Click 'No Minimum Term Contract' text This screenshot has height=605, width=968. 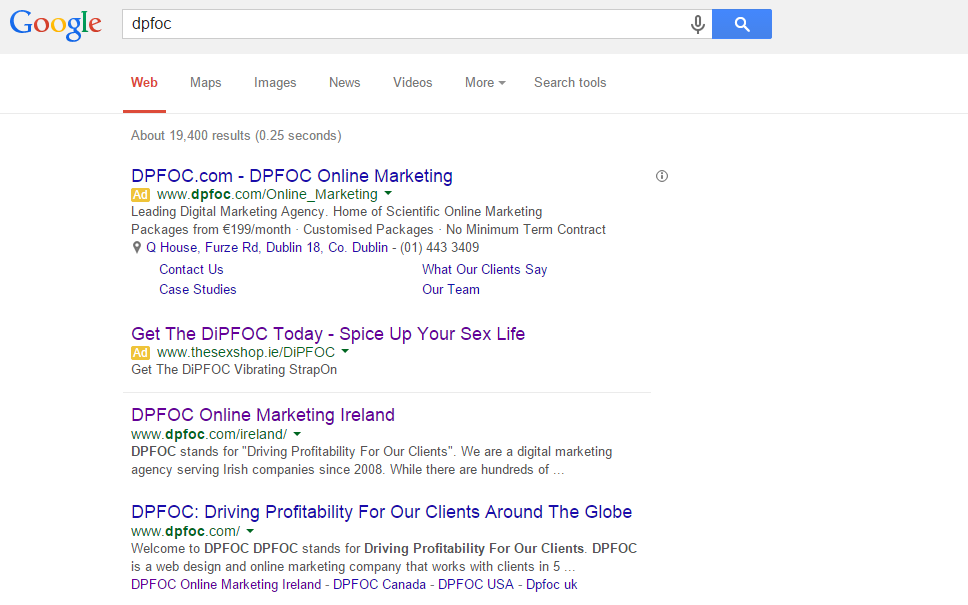tap(525, 230)
